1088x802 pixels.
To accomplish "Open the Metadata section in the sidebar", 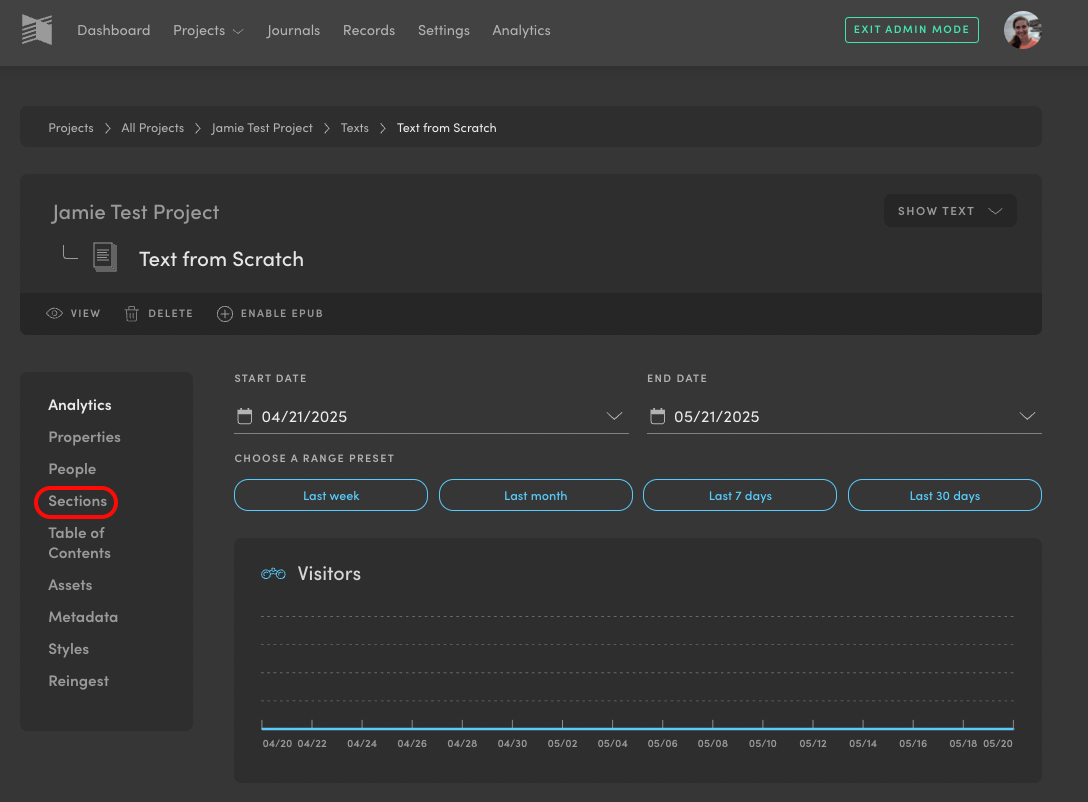I will point(83,616).
